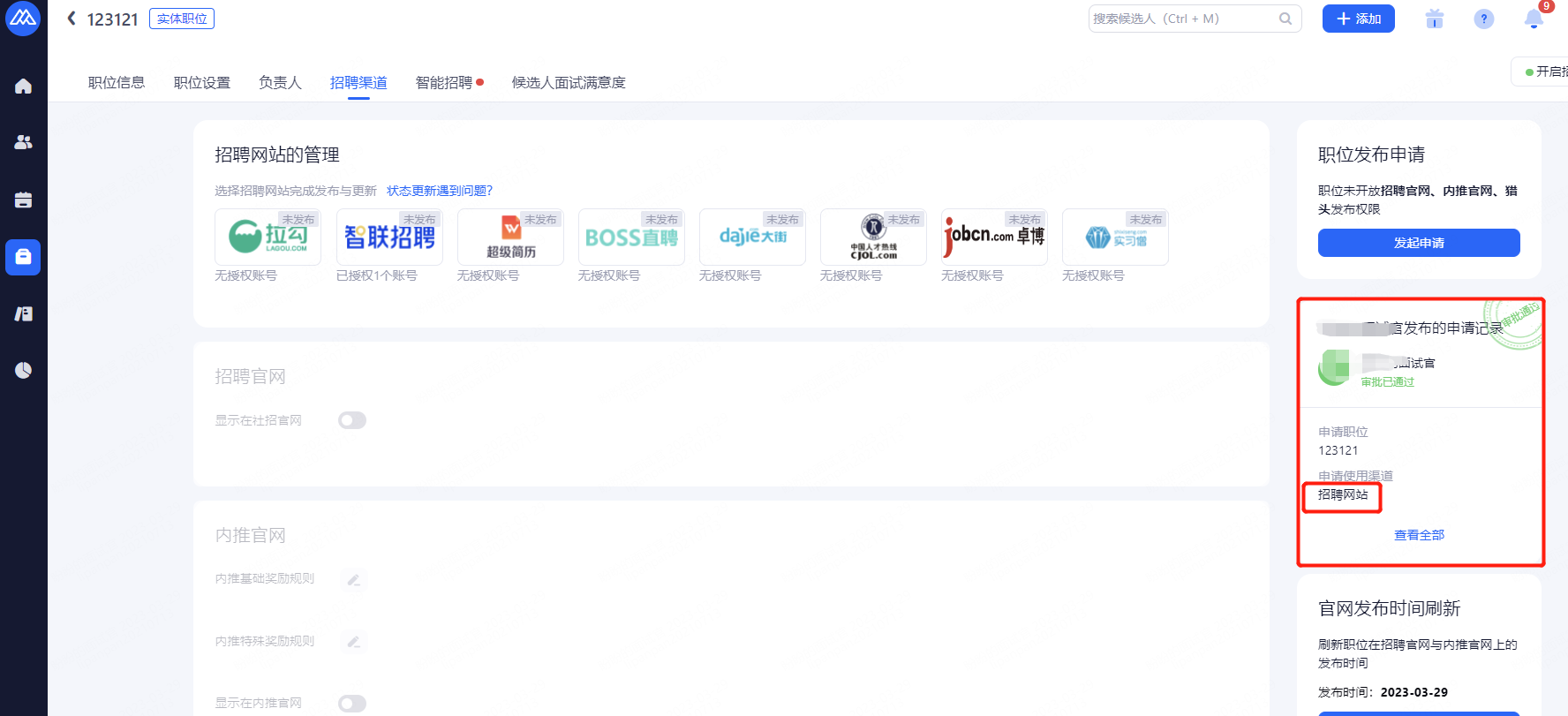Click the 已授权1个账号 text
Viewport: 1568px width, 716px height.
(377, 275)
